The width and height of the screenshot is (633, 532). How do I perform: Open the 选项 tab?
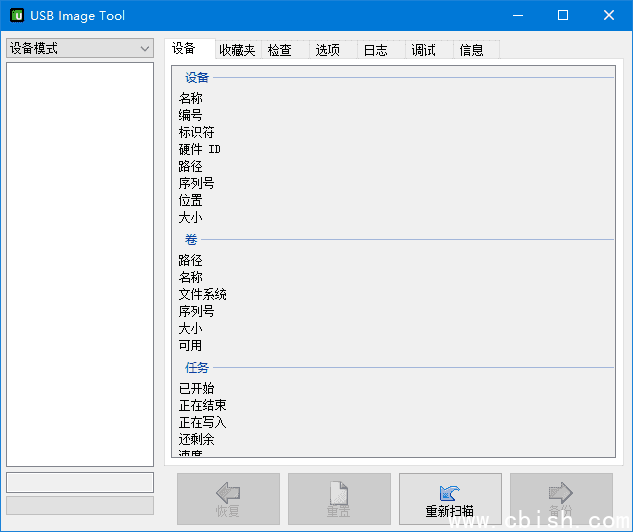333,50
